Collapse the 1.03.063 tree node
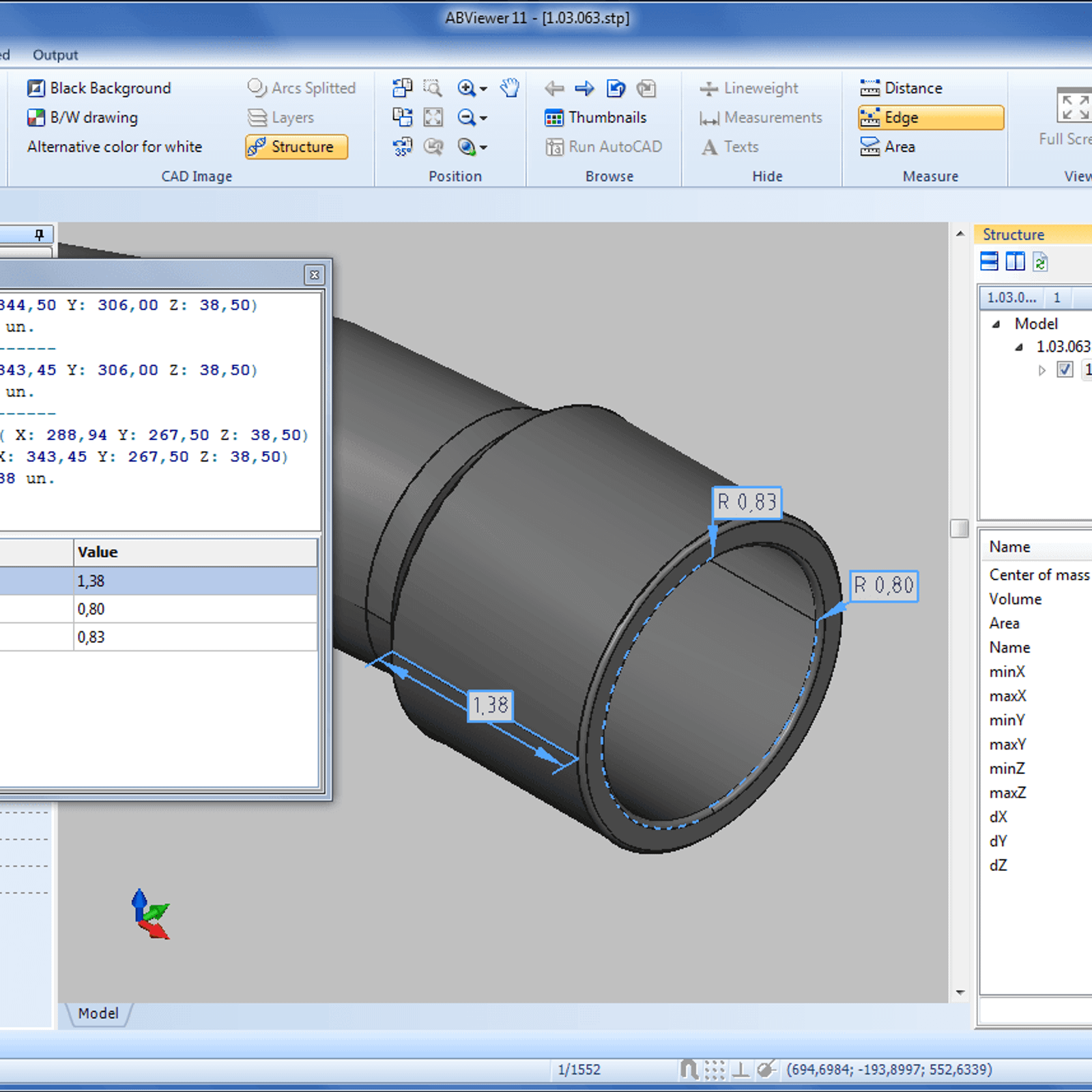Image resolution: width=1092 pixels, height=1092 pixels. 1019,347
